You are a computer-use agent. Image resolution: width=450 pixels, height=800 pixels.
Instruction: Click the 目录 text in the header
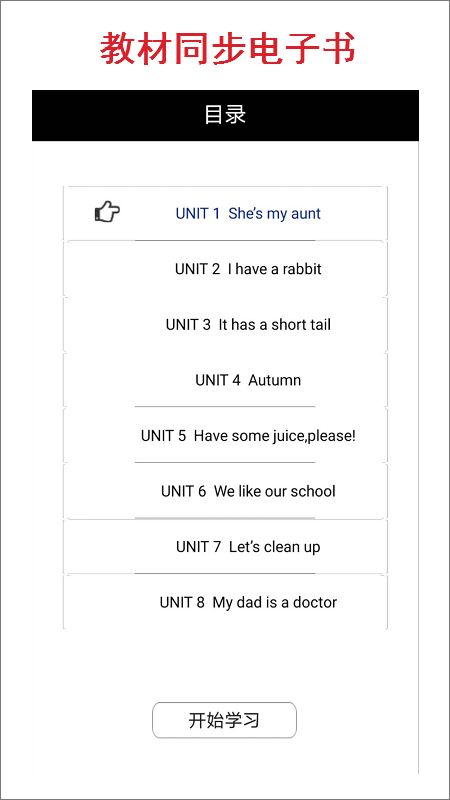click(225, 115)
